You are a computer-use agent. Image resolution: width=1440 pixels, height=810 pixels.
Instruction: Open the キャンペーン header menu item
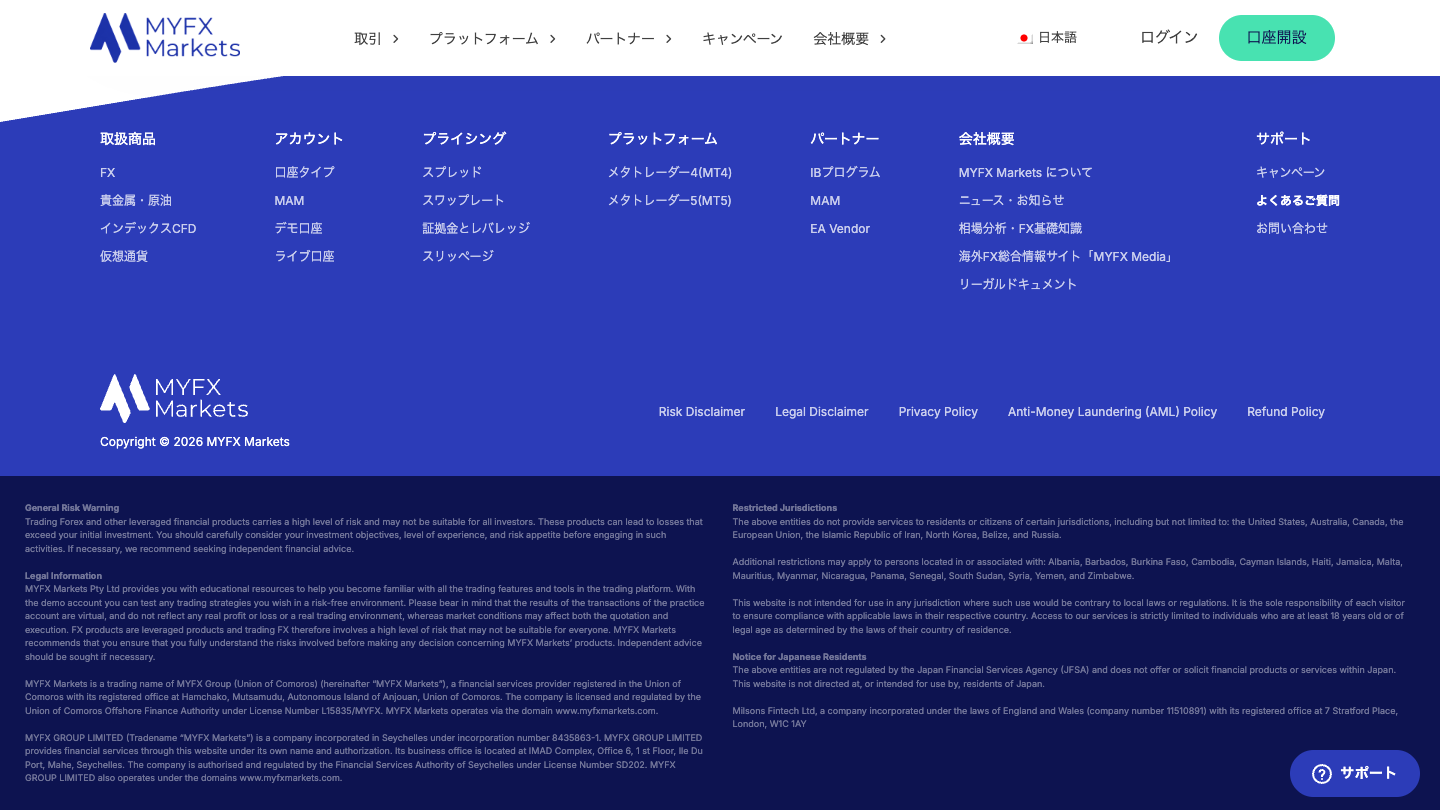[742, 39]
